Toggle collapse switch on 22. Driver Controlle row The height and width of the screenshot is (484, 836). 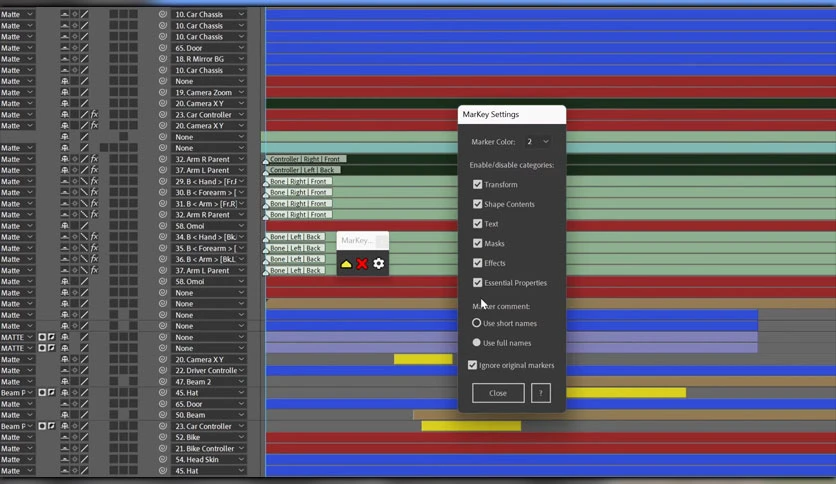(75, 370)
